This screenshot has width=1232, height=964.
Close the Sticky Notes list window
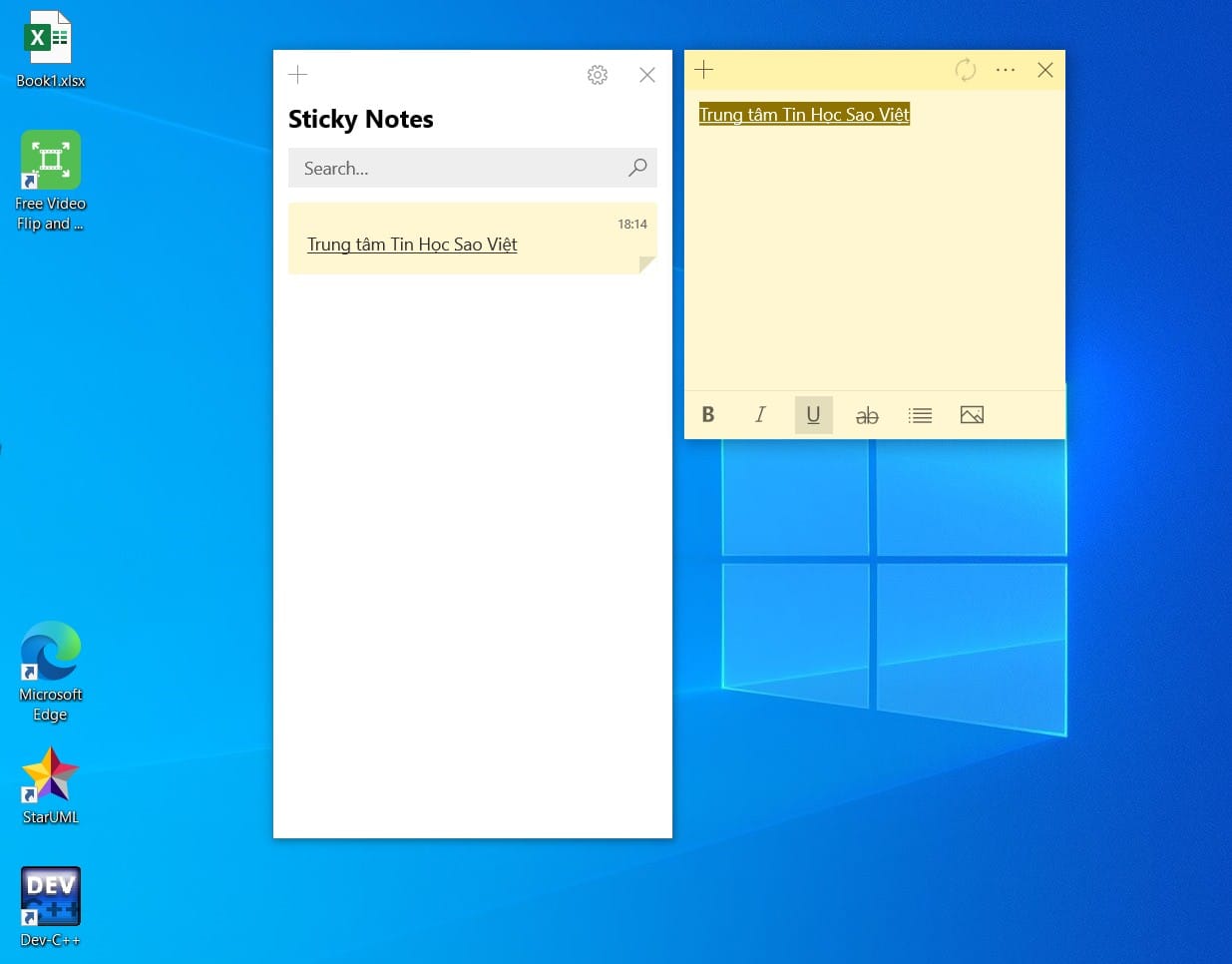point(647,75)
